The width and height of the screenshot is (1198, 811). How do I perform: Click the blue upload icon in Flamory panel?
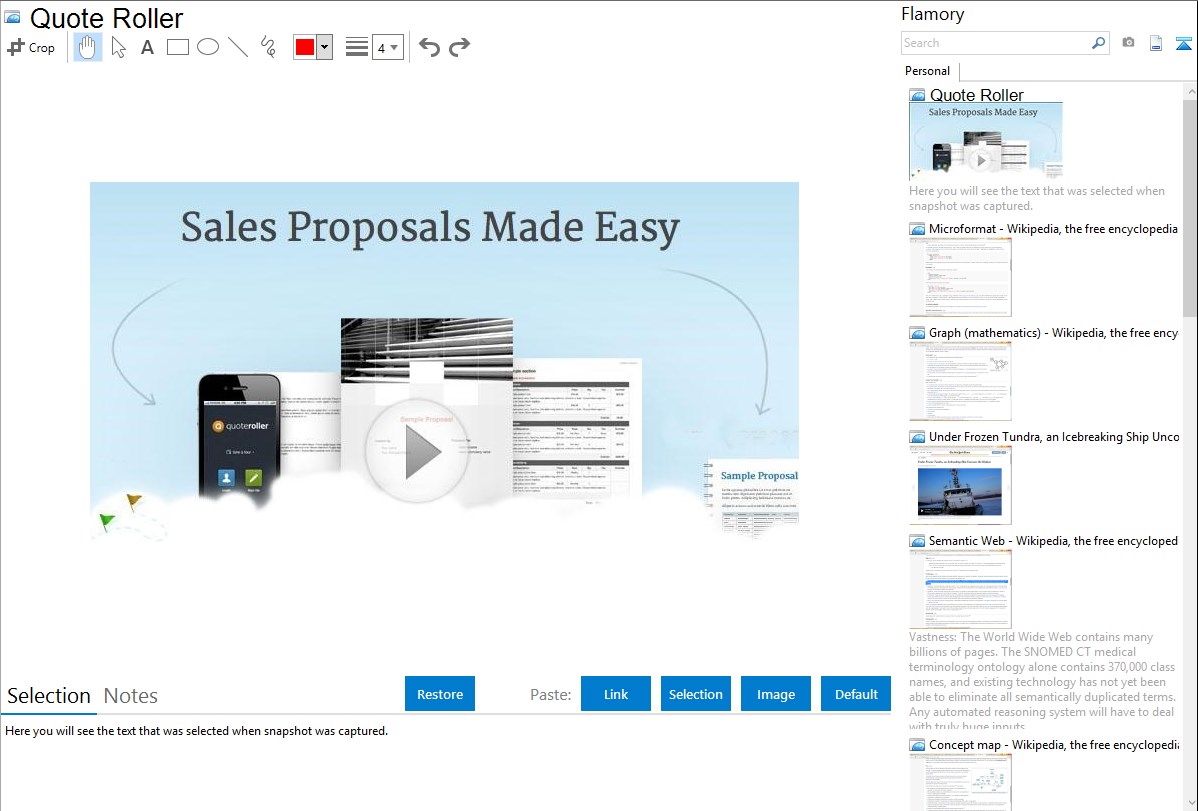coord(1183,43)
